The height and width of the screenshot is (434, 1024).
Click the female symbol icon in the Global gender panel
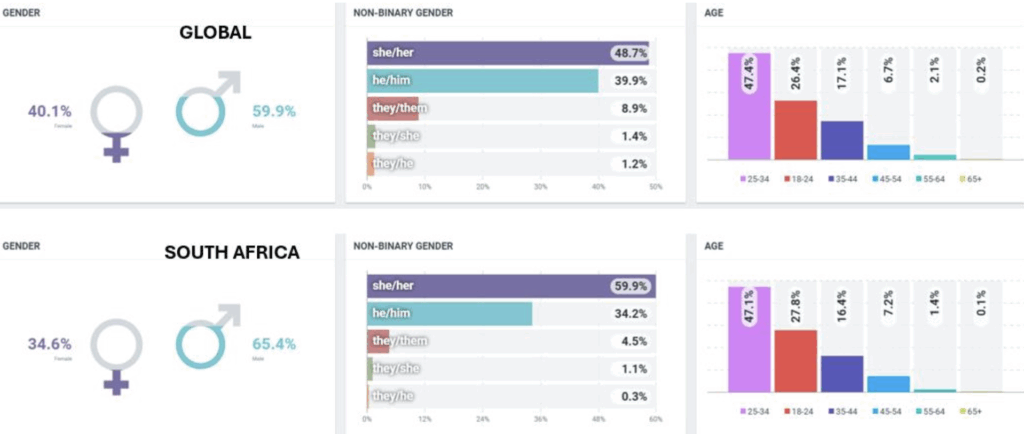pos(117,118)
